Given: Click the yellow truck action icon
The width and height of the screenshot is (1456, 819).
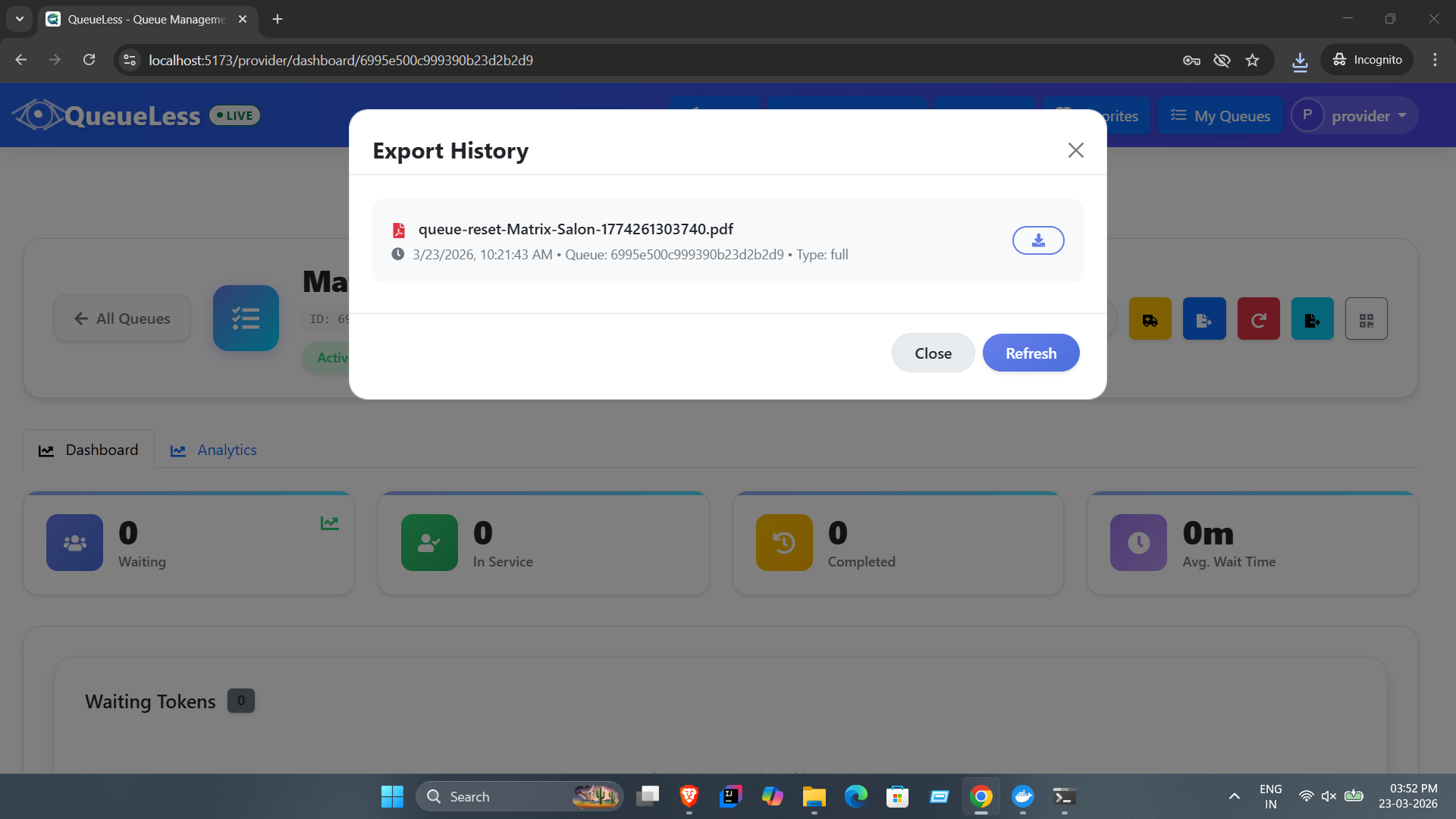Looking at the screenshot, I should (x=1150, y=319).
